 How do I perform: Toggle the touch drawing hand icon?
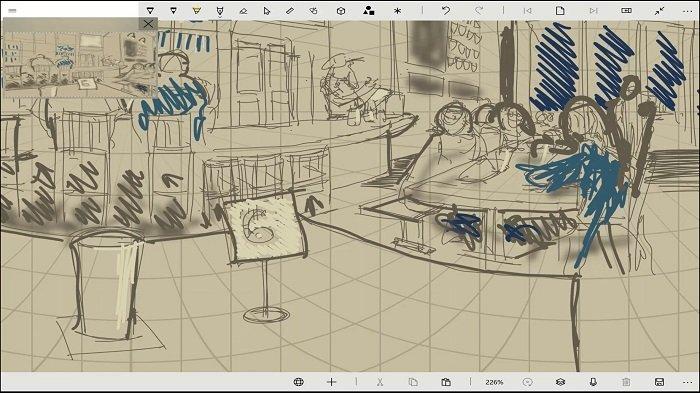pos(313,10)
